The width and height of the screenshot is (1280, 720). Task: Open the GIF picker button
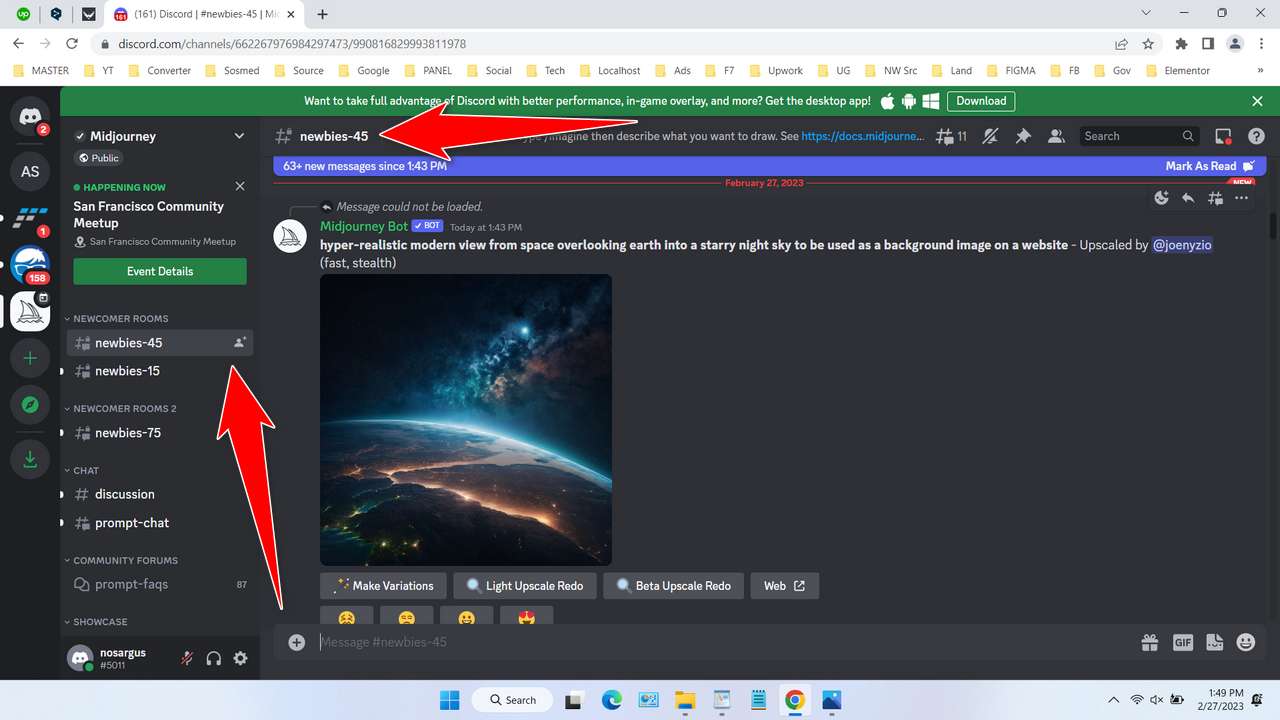pyautogui.click(x=1182, y=642)
